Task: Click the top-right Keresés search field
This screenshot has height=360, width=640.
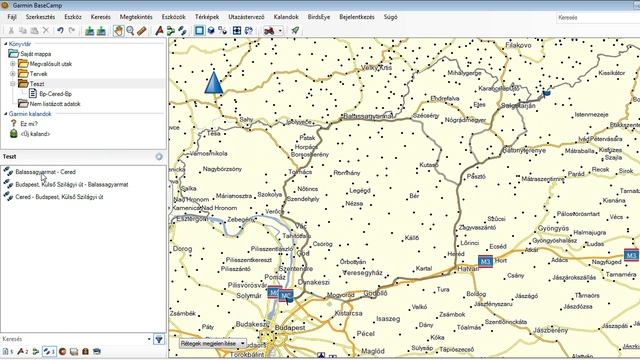Action: pos(598,18)
